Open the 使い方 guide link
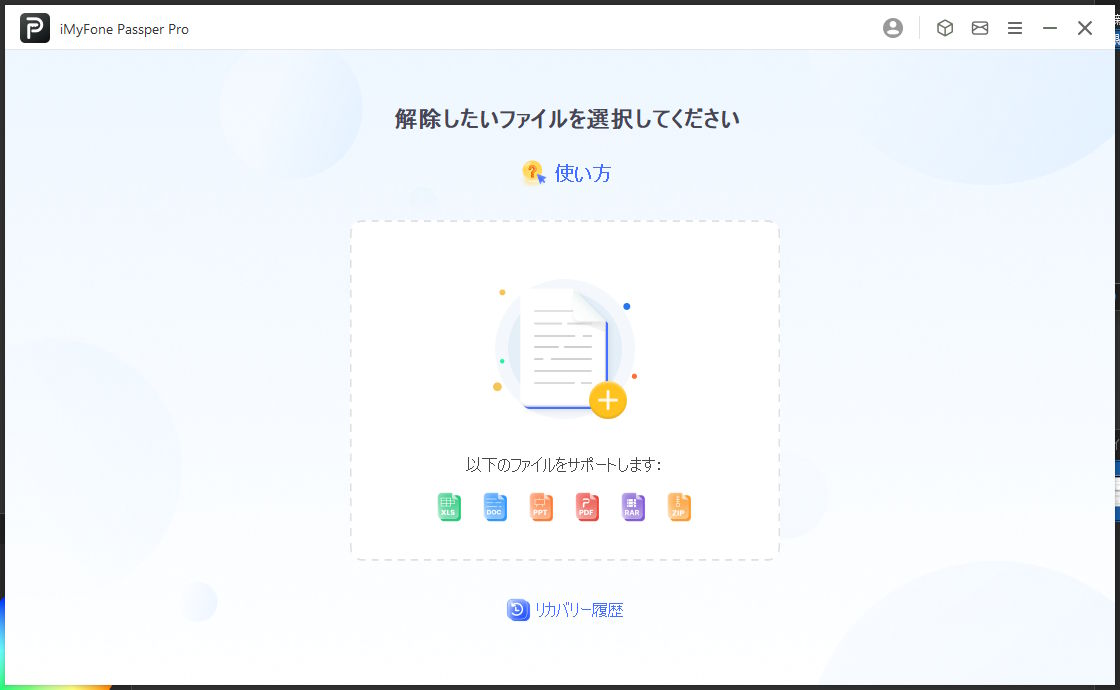The image size is (1120, 690). pyautogui.click(x=582, y=173)
